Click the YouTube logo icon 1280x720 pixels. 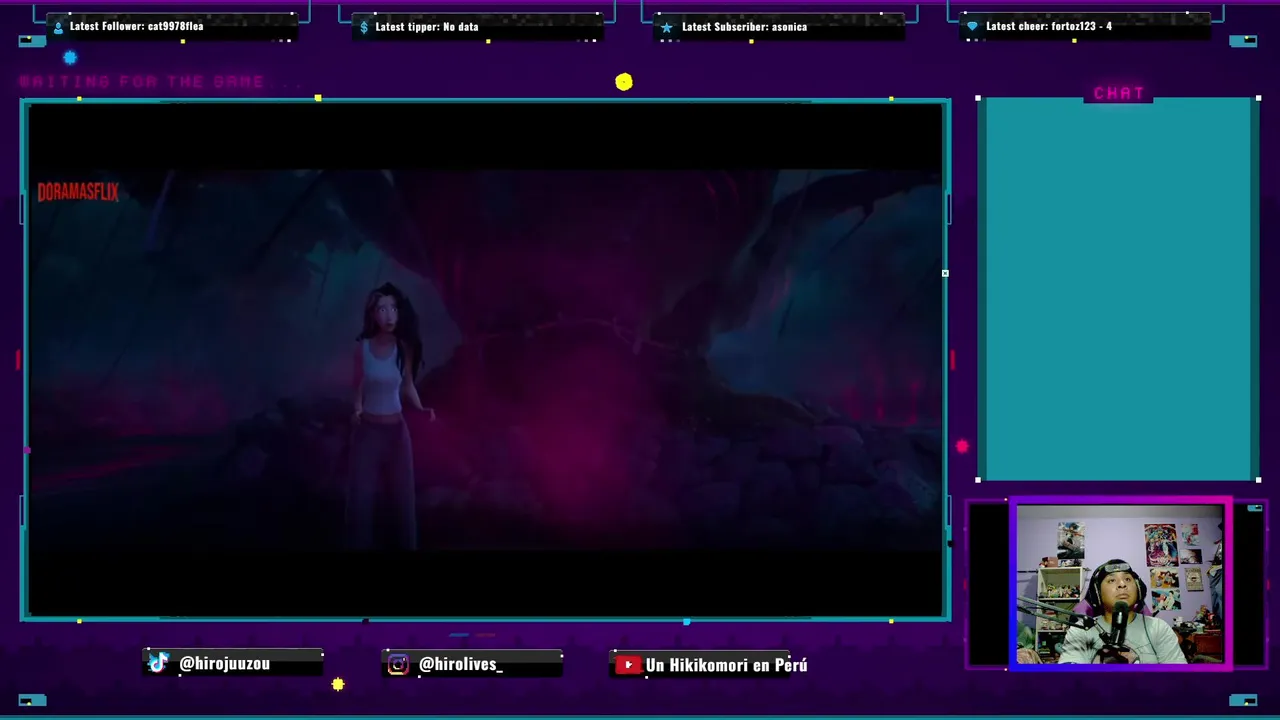click(628, 664)
